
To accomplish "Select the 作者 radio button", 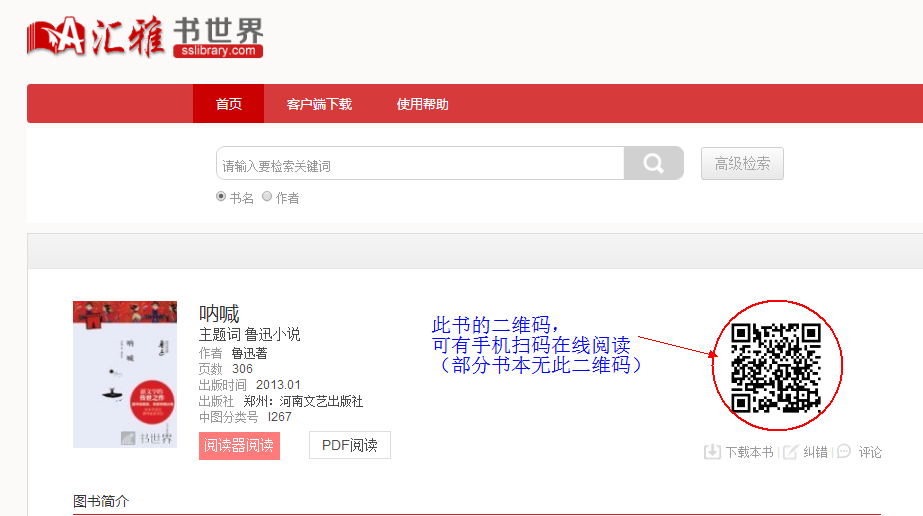I will pyautogui.click(x=267, y=197).
